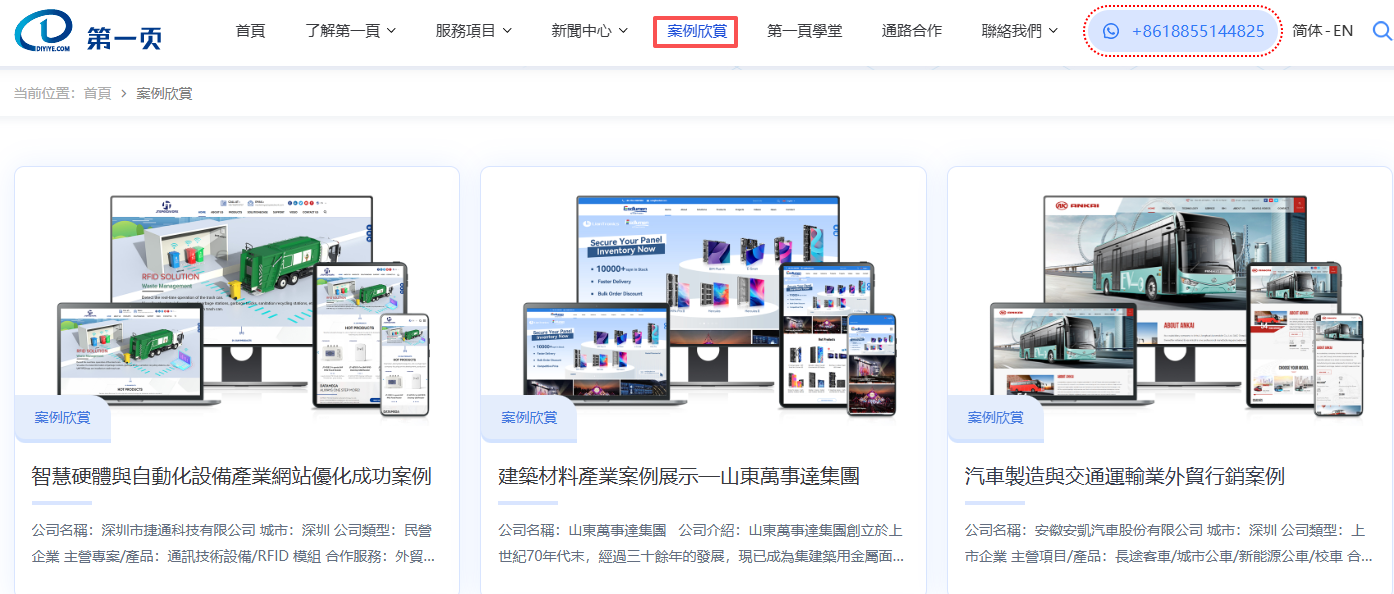The image size is (1394, 594).
Task: Open the 第一頁學堂 menu item
Action: coord(804,31)
